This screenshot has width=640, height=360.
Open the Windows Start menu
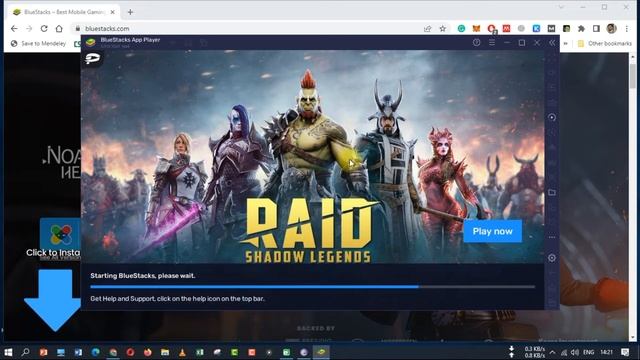tap(8, 352)
